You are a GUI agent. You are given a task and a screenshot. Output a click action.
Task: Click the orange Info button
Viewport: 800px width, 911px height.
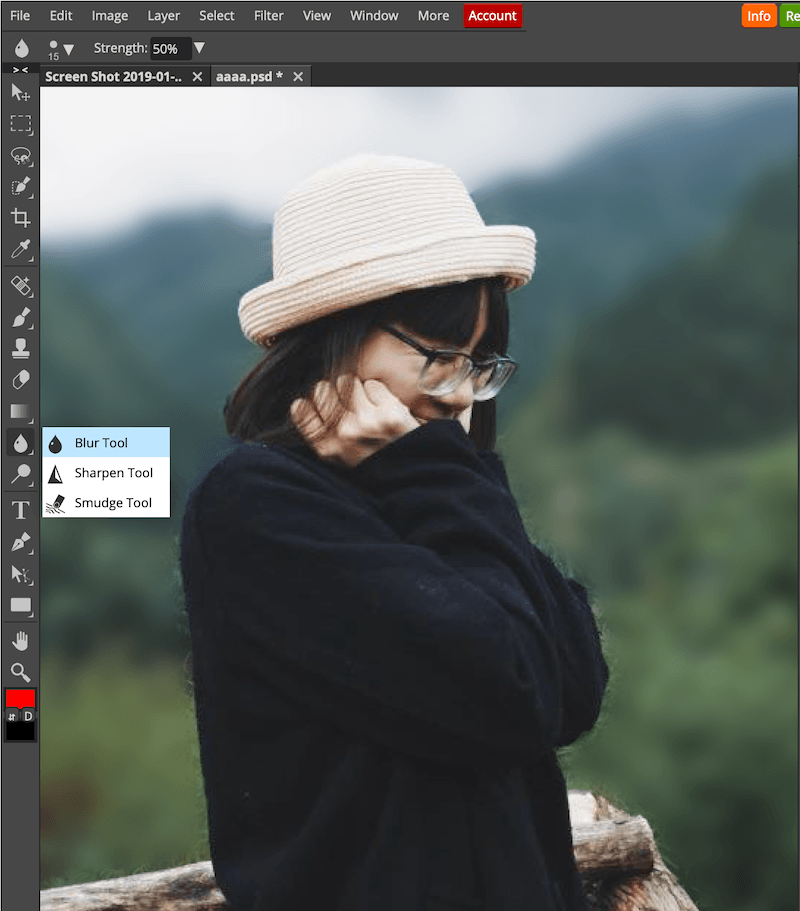point(759,16)
